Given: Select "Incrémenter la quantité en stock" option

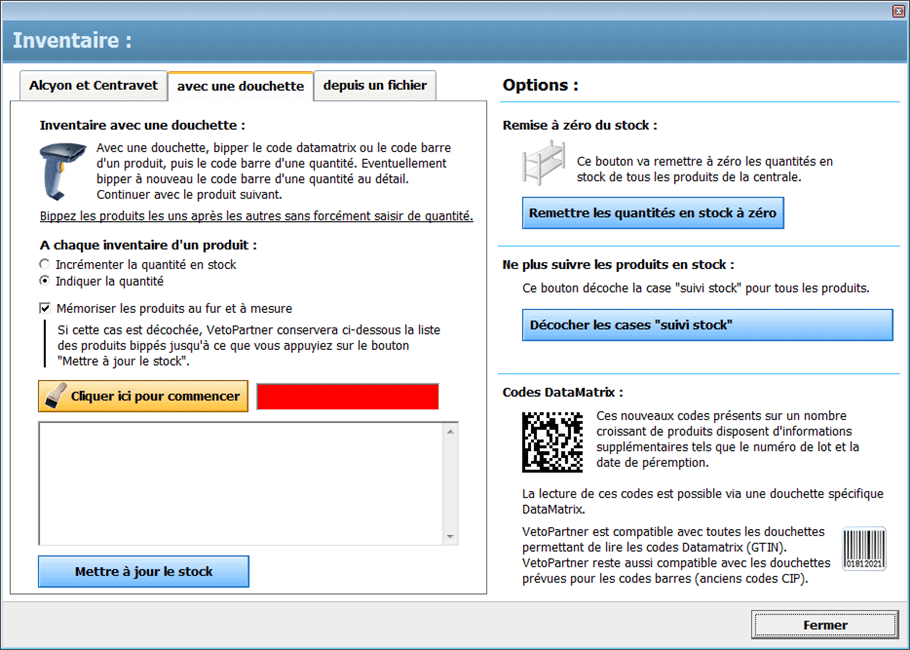Looking at the screenshot, I should point(44,264).
